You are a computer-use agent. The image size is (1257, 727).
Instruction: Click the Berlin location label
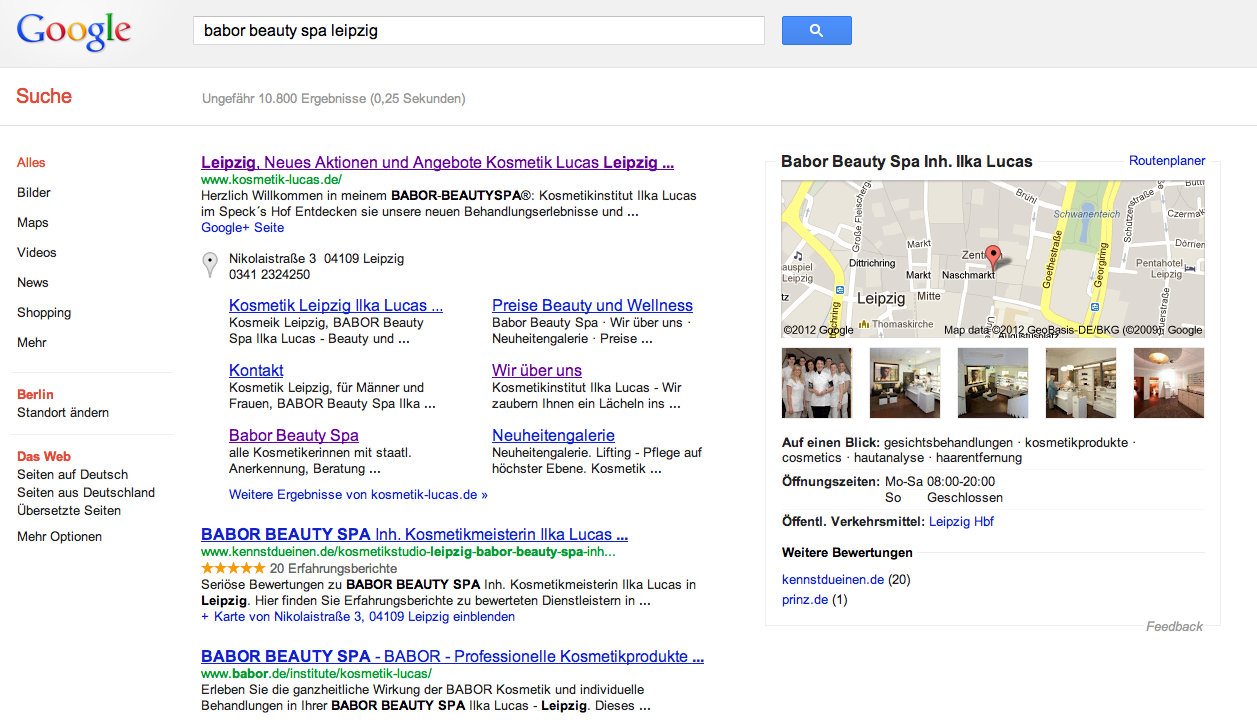pos(35,395)
